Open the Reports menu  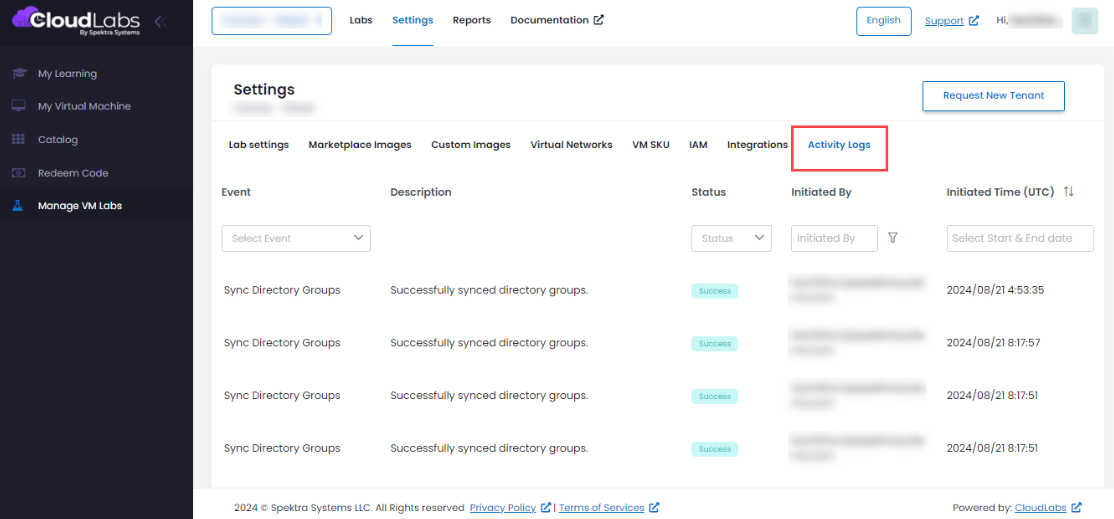tap(472, 20)
